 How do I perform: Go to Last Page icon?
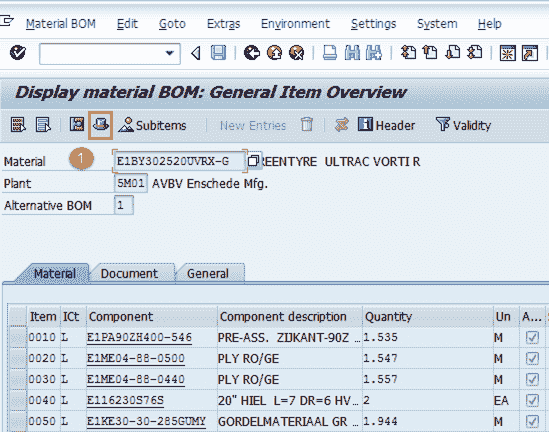[475, 53]
